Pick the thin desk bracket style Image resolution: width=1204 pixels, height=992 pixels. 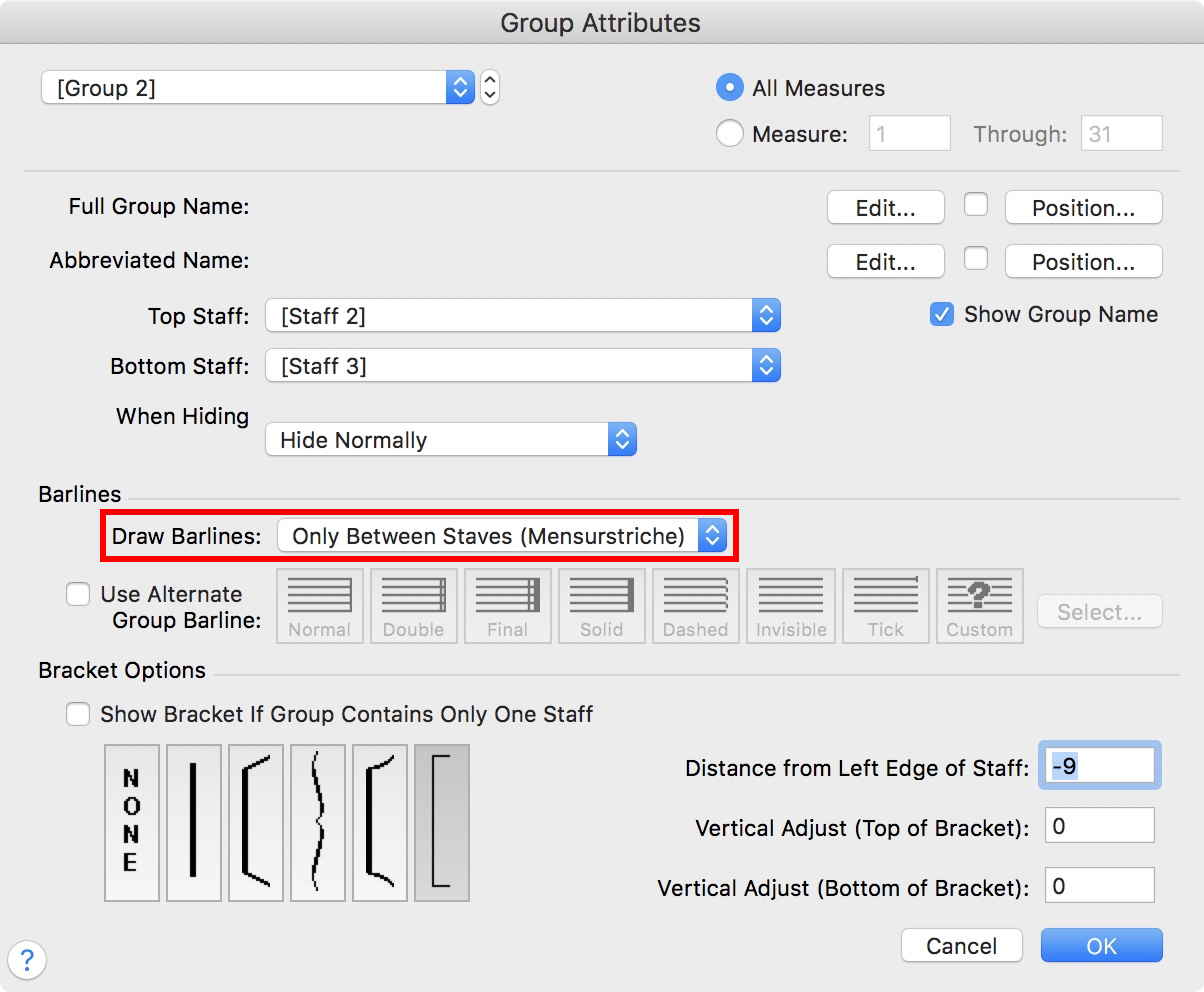[x=441, y=822]
